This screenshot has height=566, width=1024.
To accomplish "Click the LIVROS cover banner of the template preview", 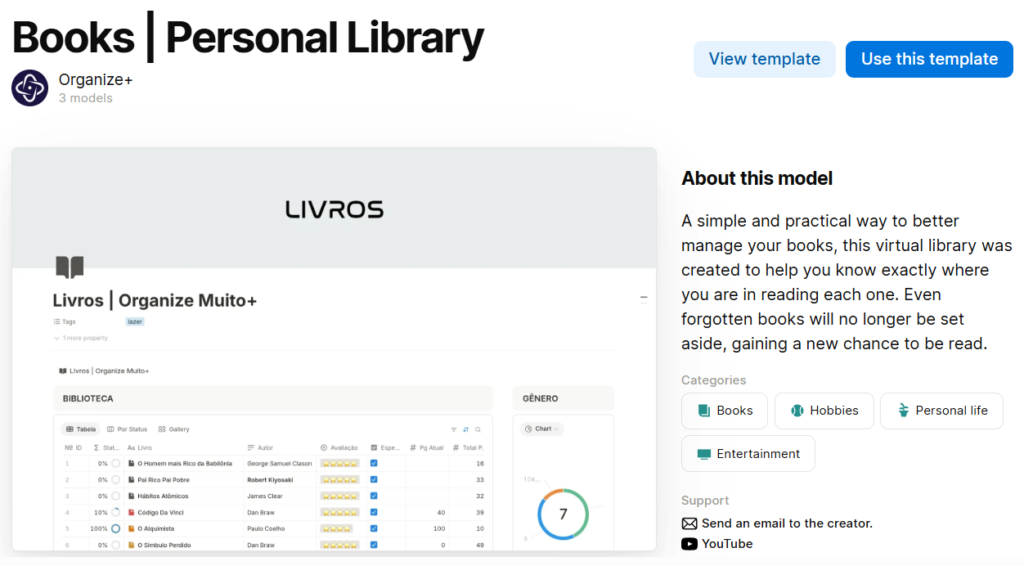I will (x=334, y=208).
